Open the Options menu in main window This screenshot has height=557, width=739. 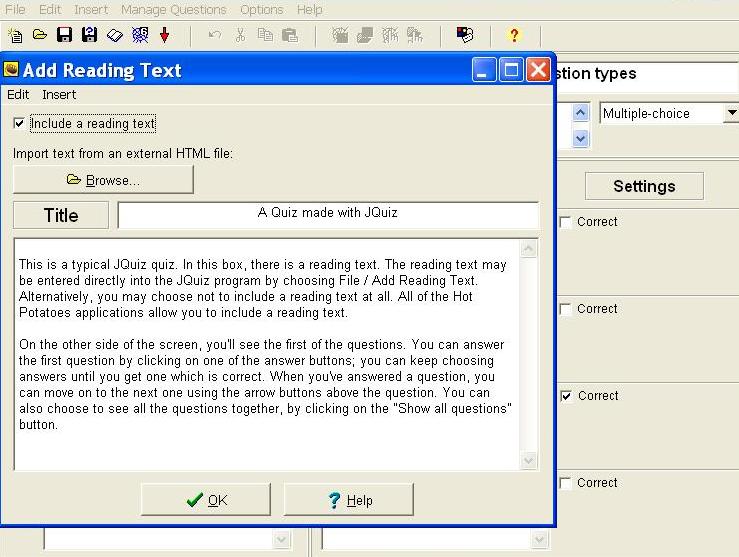click(262, 9)
